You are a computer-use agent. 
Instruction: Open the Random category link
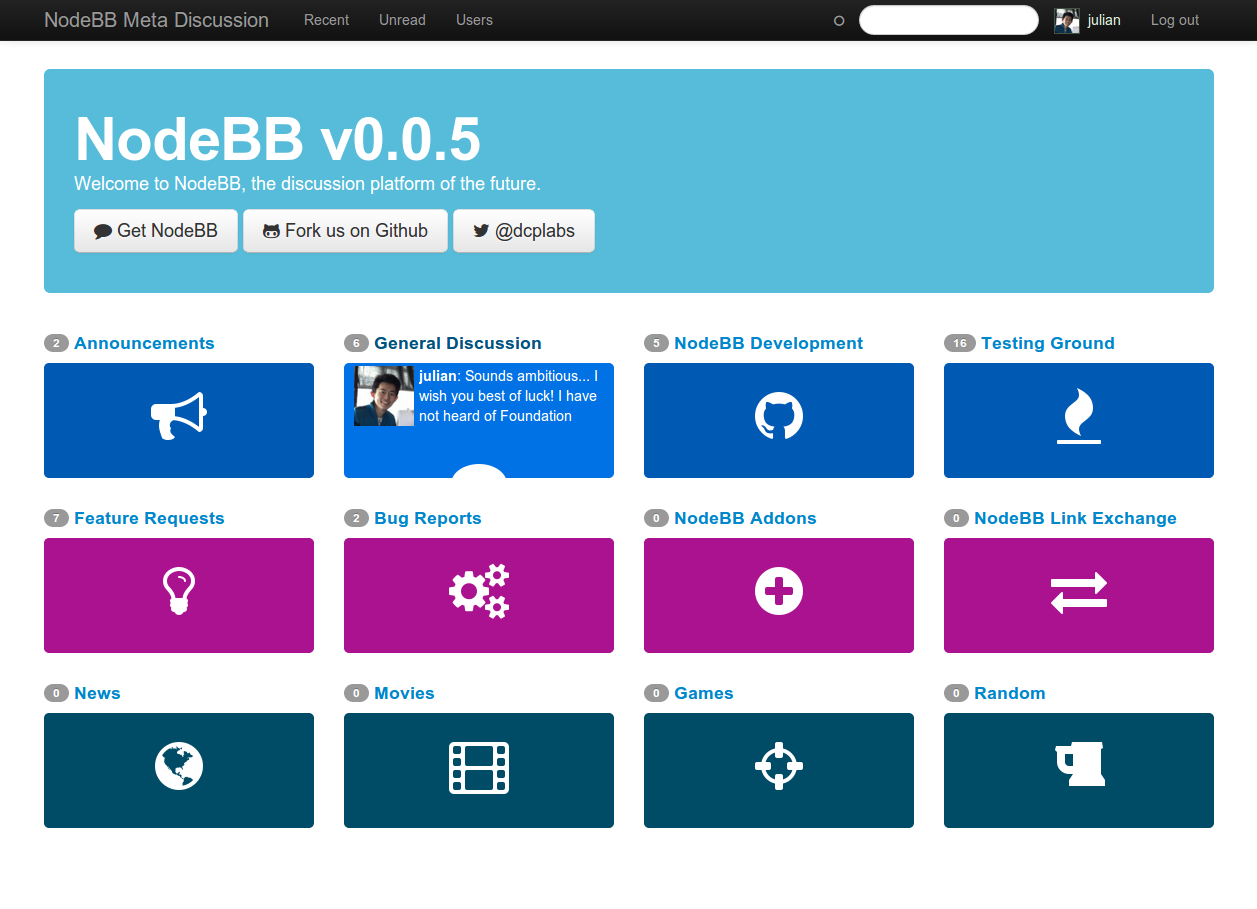click(x=1010, y=693)
